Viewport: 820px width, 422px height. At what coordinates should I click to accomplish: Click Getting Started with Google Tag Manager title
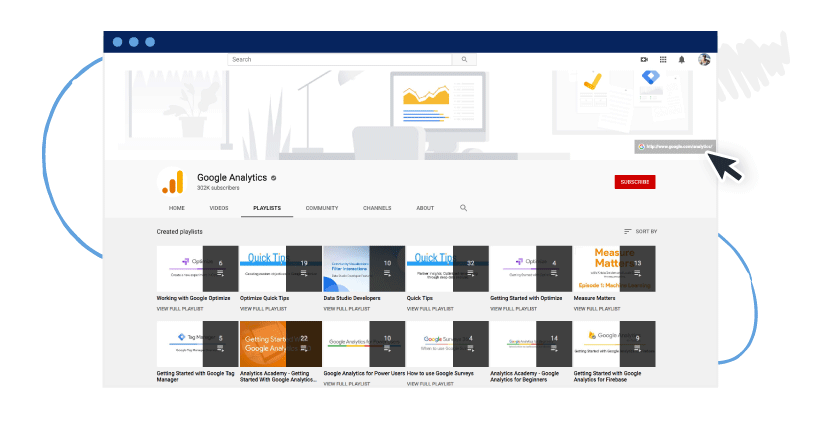tap(196, 377)
